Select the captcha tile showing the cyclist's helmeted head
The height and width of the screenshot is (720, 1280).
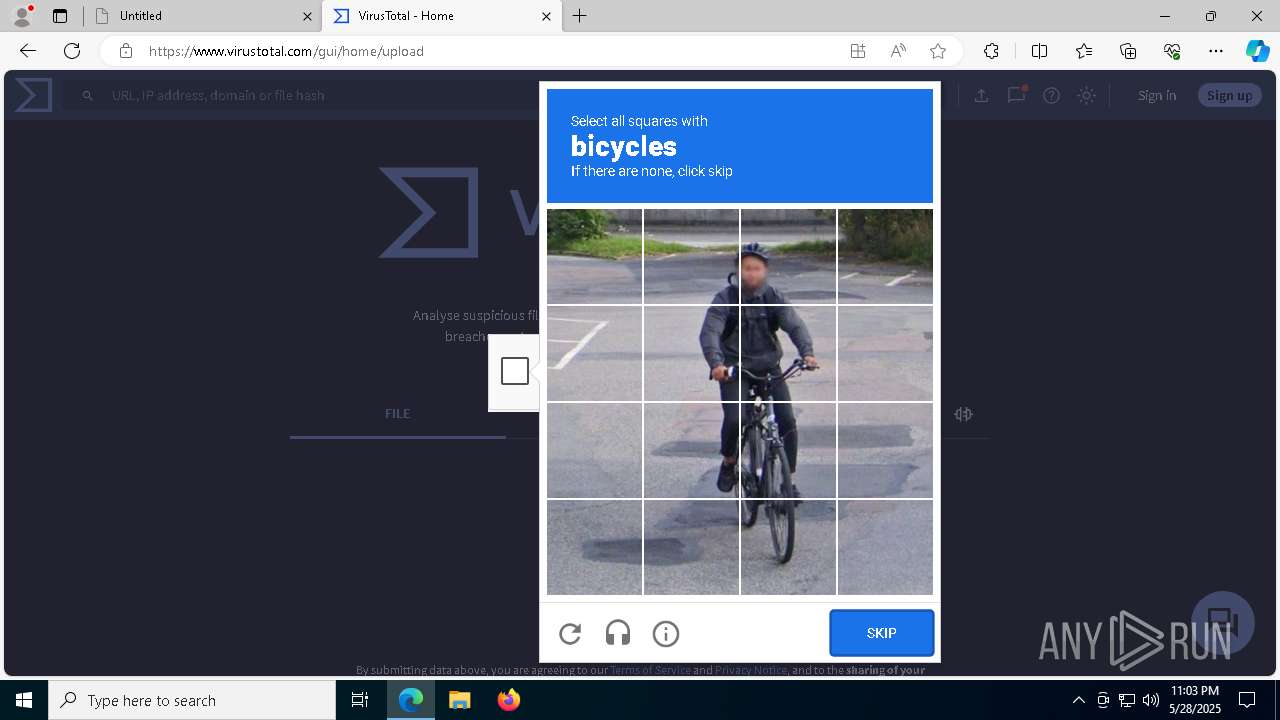[788, 256]
